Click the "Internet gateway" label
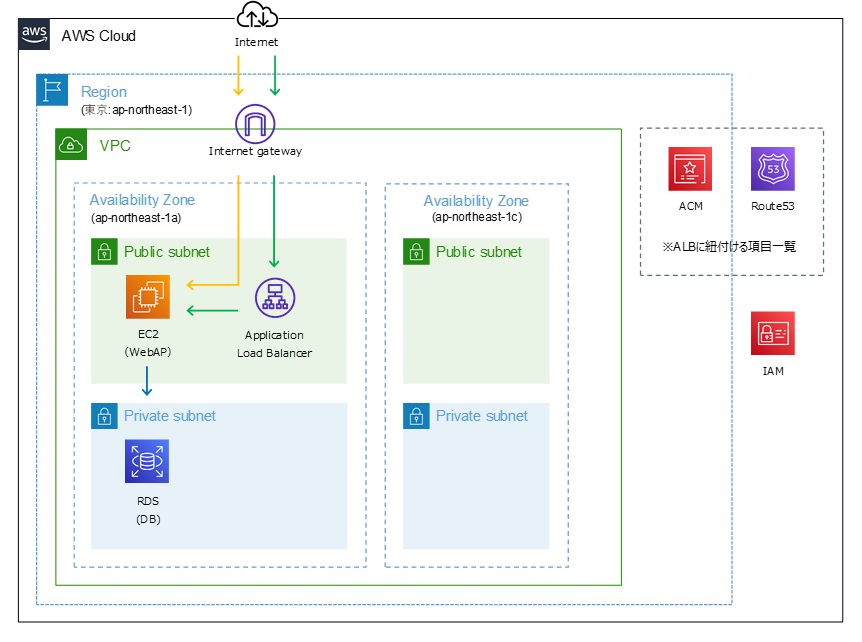This screenshot has width=862, height=642. [255, 151]
